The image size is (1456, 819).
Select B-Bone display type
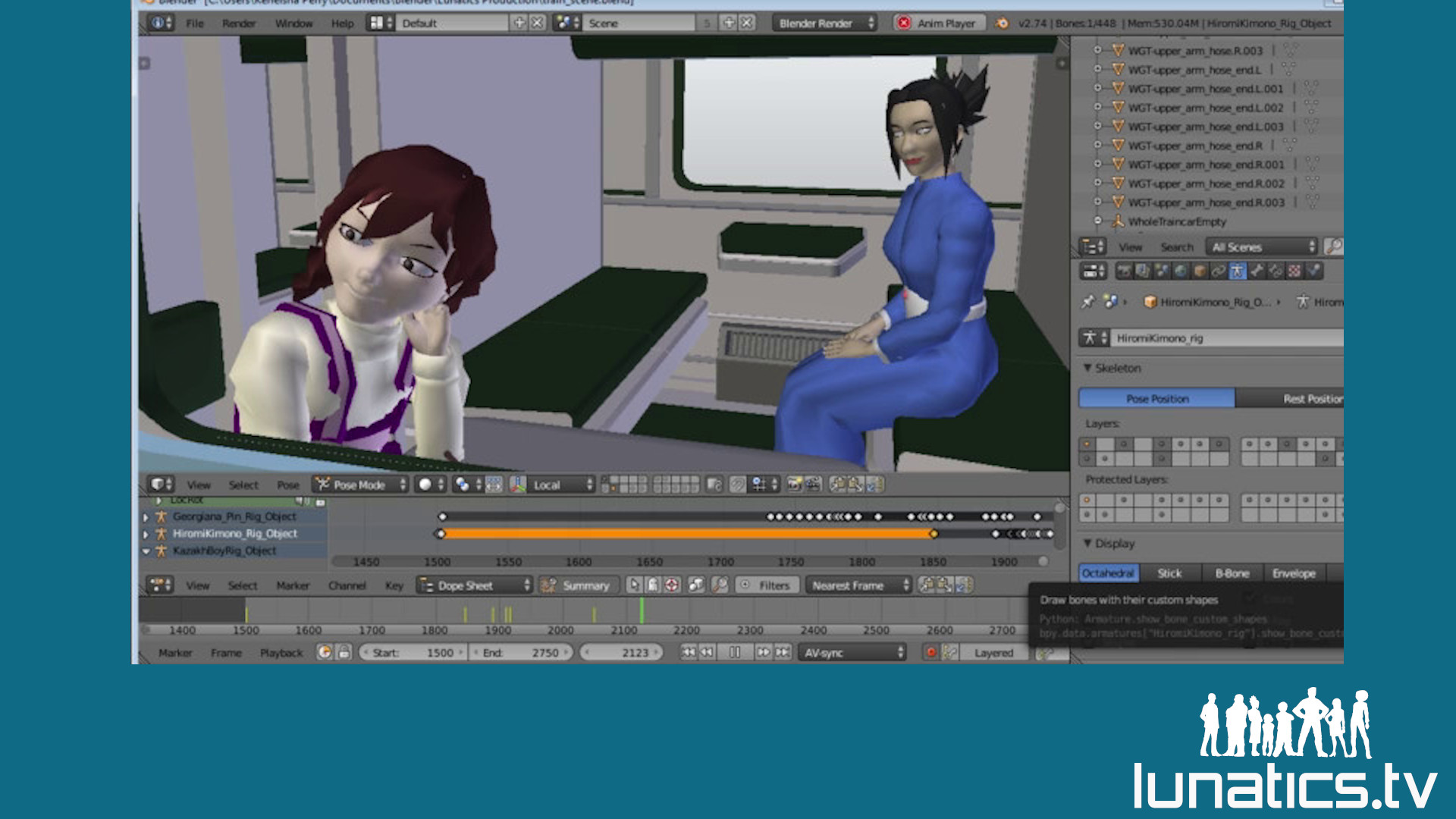1232,573
